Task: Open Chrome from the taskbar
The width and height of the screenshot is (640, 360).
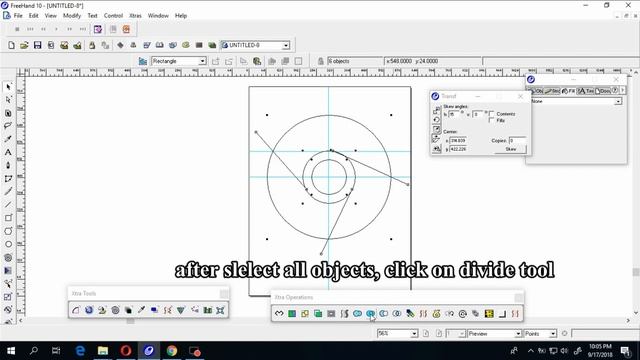Action: tap(172, 351)
